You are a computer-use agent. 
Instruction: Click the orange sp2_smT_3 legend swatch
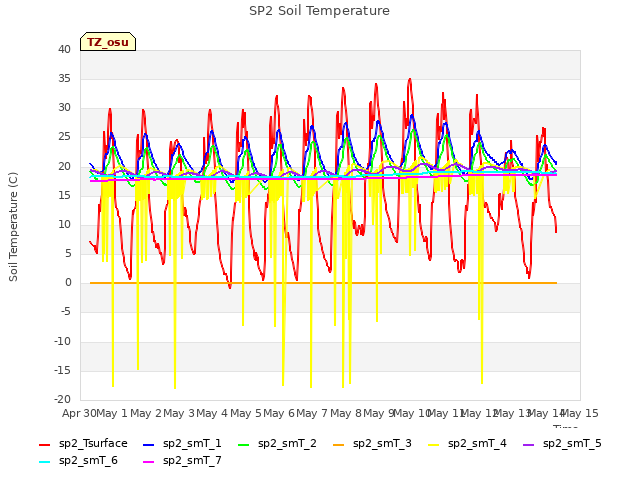(x=339, y=444)
